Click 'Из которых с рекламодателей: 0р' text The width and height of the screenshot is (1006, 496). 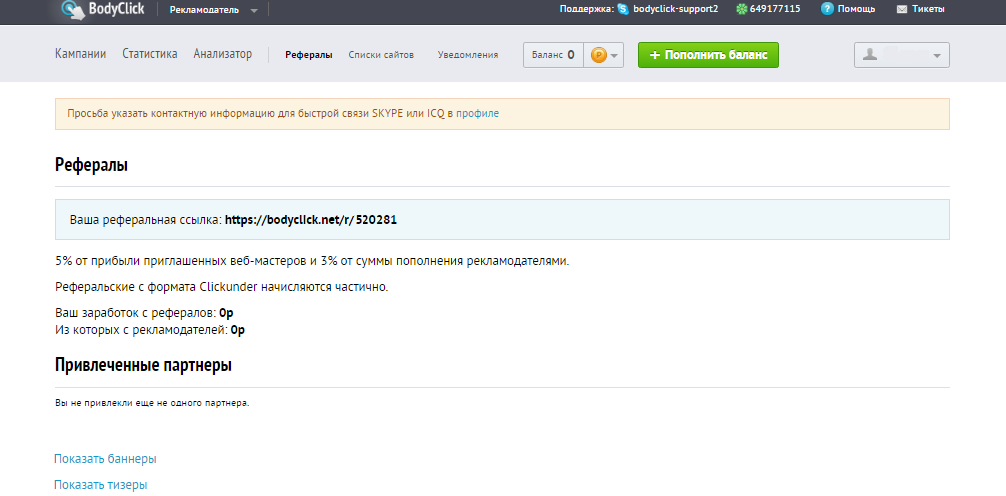pyautogui.click(x=150, y=330)
